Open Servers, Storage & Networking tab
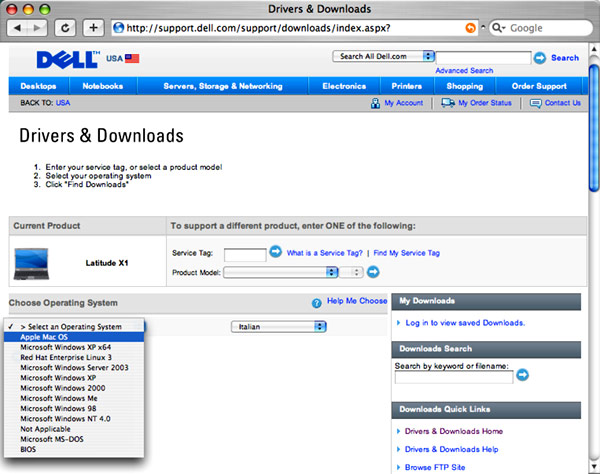 [223, 86]
